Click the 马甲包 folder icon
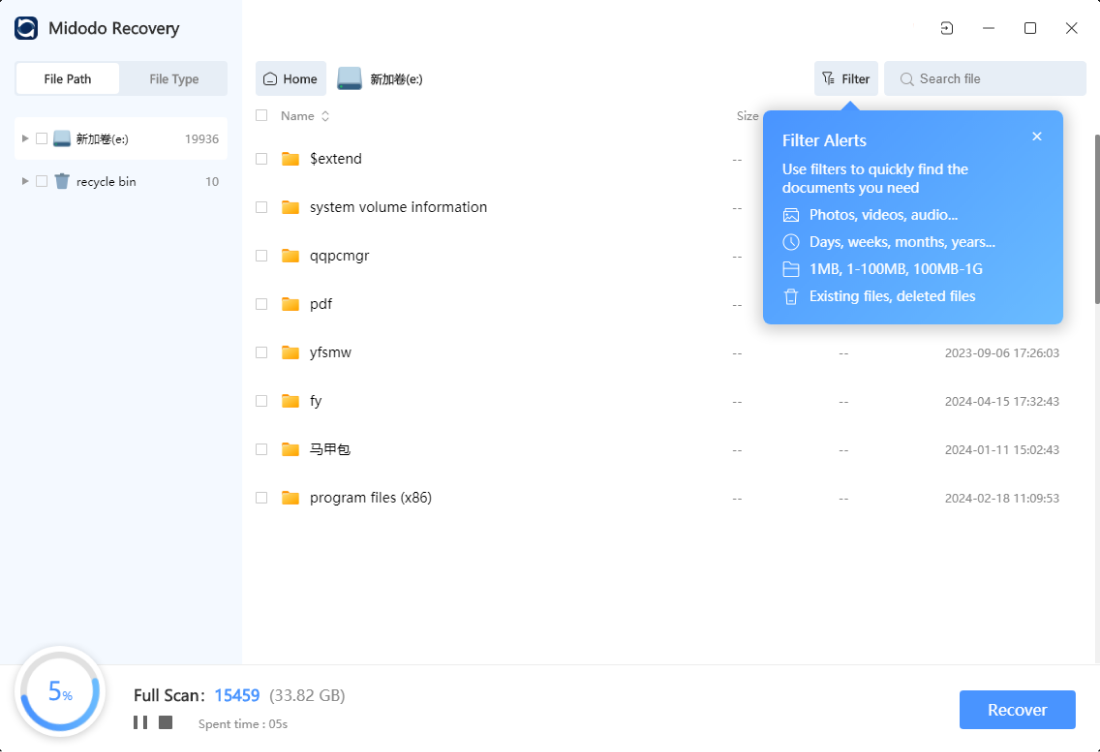The image size is (1100, 752). (290, 450)
